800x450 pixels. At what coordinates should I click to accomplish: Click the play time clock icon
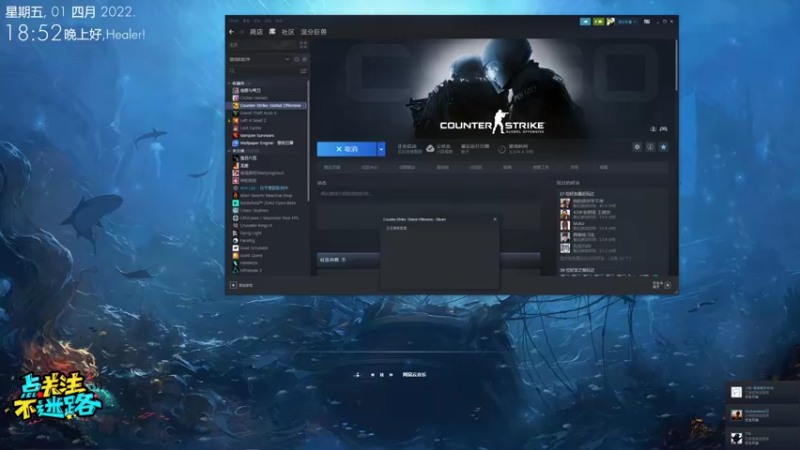502,149
